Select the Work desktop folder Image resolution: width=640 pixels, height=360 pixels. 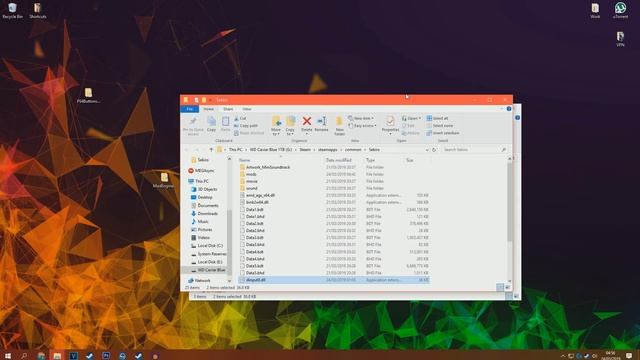[595, 11]
